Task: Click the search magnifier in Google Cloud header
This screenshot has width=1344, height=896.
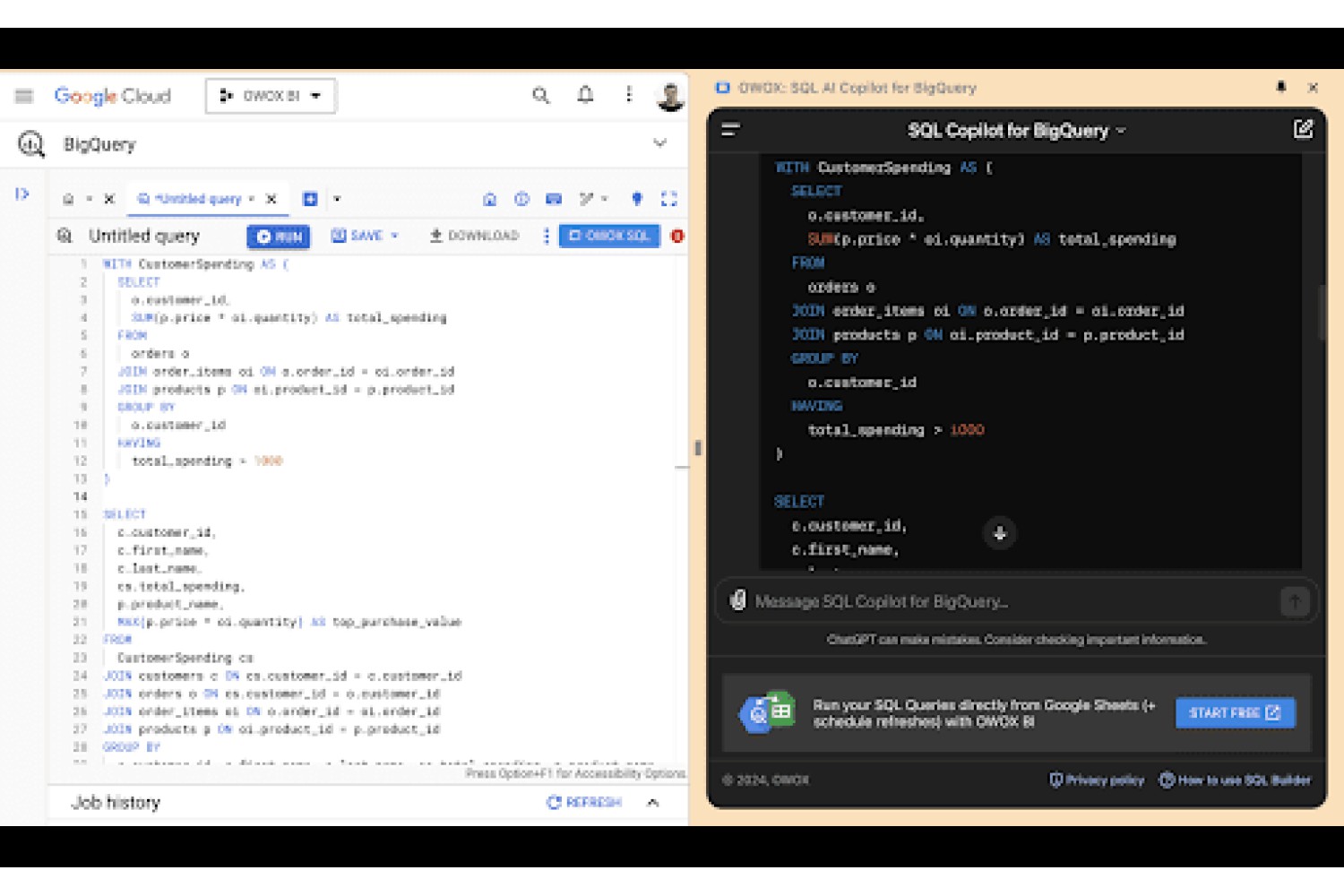Action: (540, 95)
